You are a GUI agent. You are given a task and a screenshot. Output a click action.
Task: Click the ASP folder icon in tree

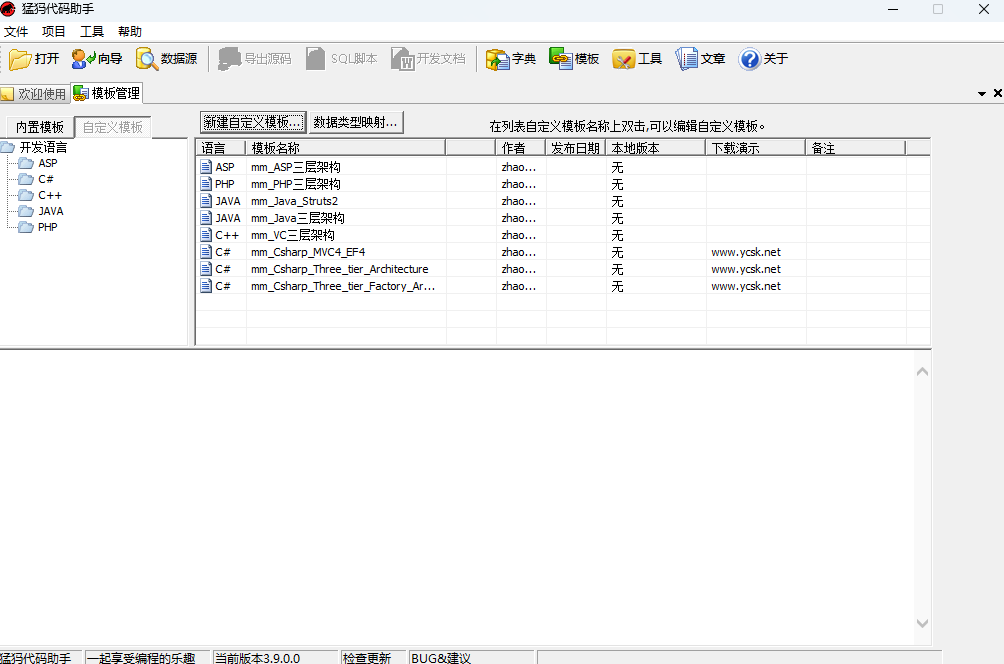coord(26,163)
